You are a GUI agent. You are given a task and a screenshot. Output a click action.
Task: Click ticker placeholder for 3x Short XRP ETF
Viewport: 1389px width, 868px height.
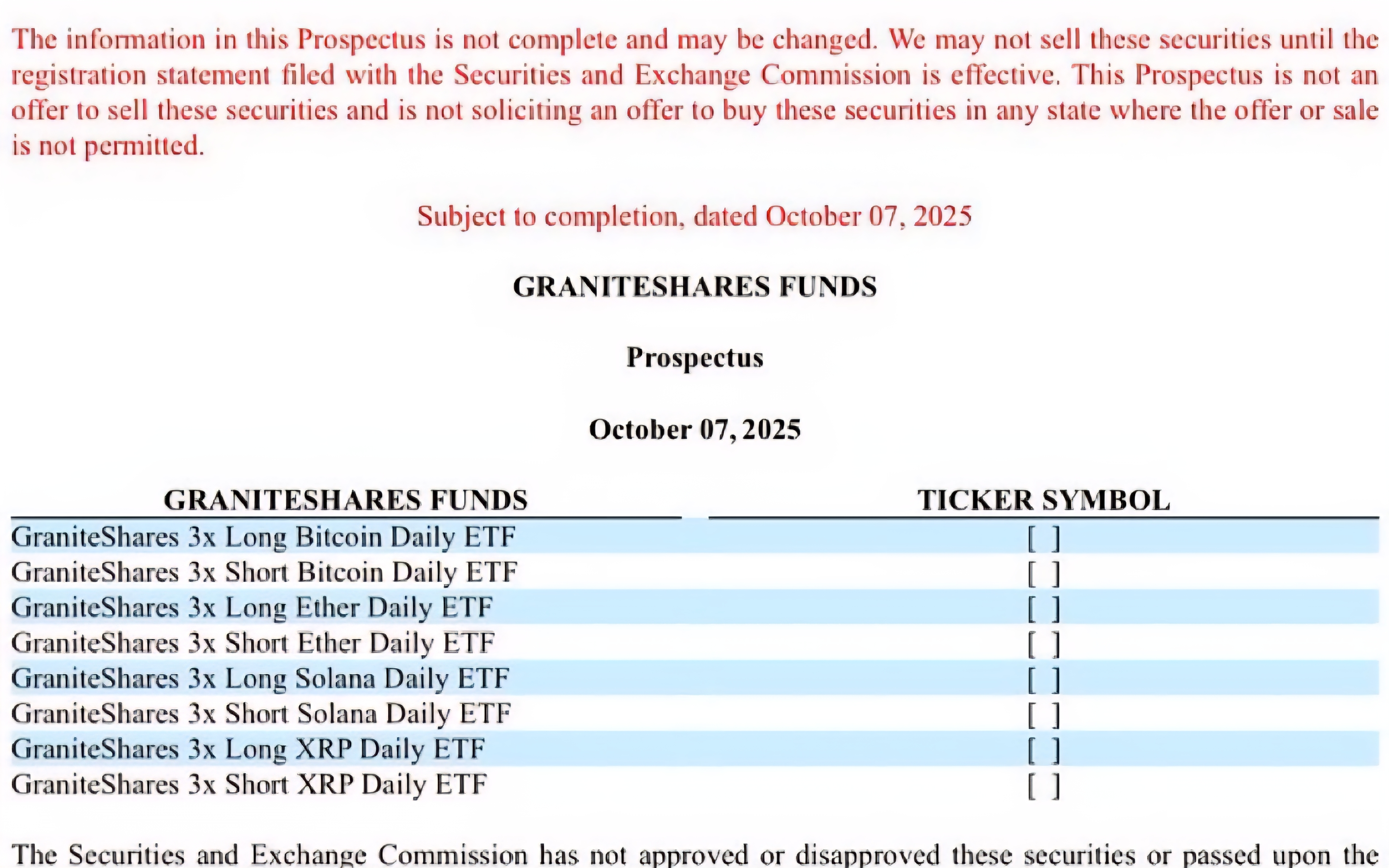click(x=1043, y=785)
